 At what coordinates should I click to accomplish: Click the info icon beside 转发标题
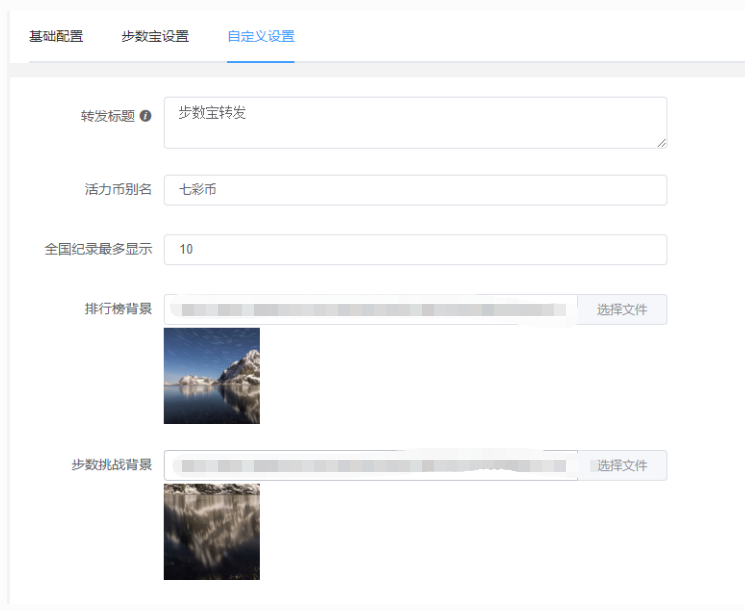(146, 115)
